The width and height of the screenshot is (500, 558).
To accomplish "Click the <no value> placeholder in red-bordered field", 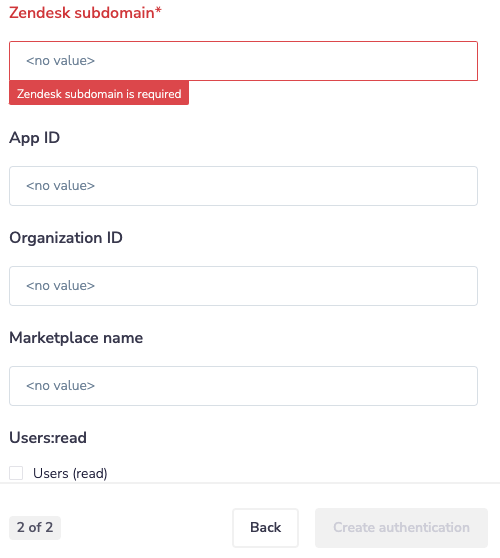I will click(x=60, y=61).
